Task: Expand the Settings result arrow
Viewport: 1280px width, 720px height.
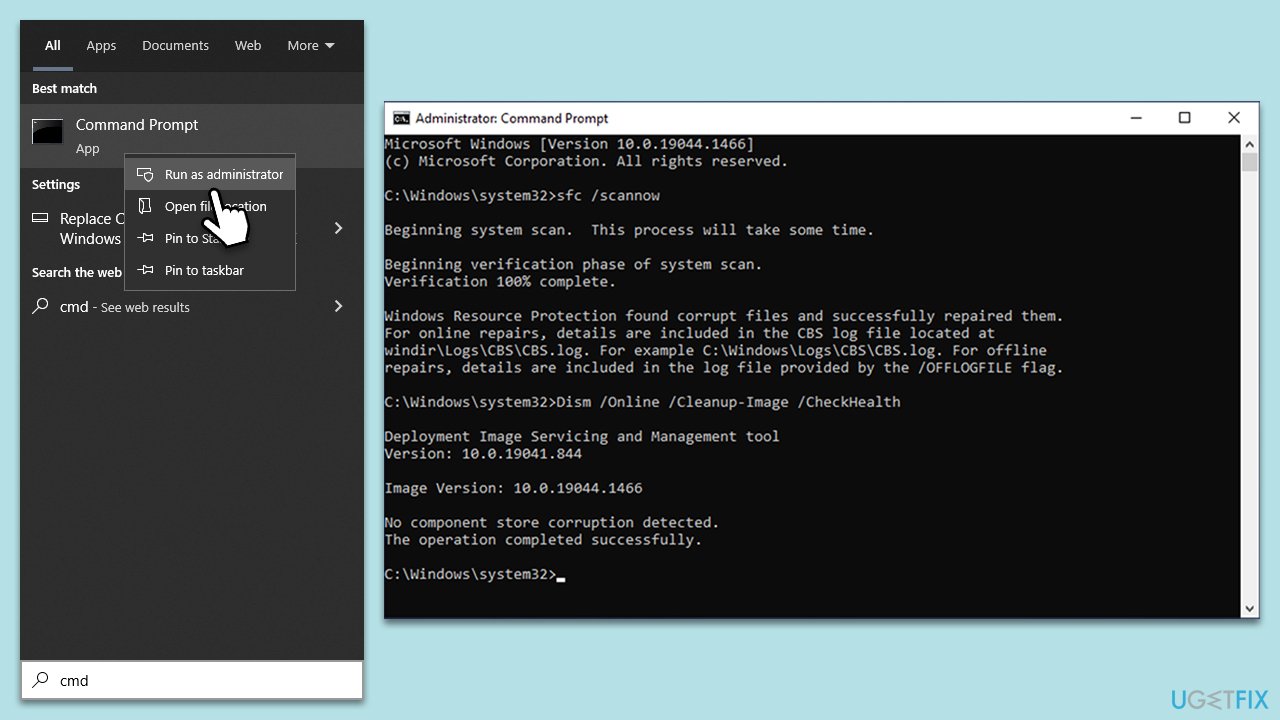Action: [338, 228]
